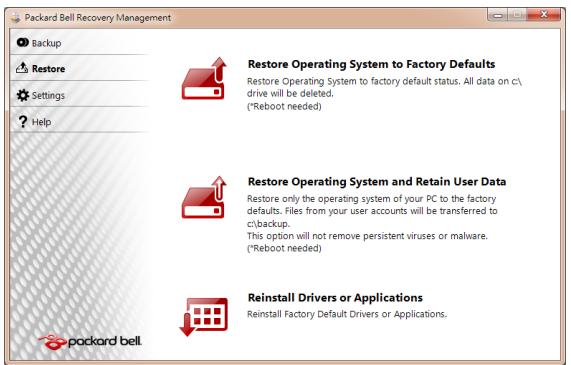
Task: Click the Restore upload-arrow sidebar icon
Action: (x=22, y=68)
